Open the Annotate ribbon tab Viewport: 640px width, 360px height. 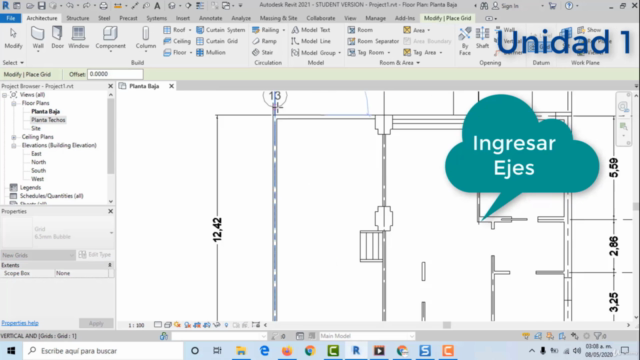211,18
